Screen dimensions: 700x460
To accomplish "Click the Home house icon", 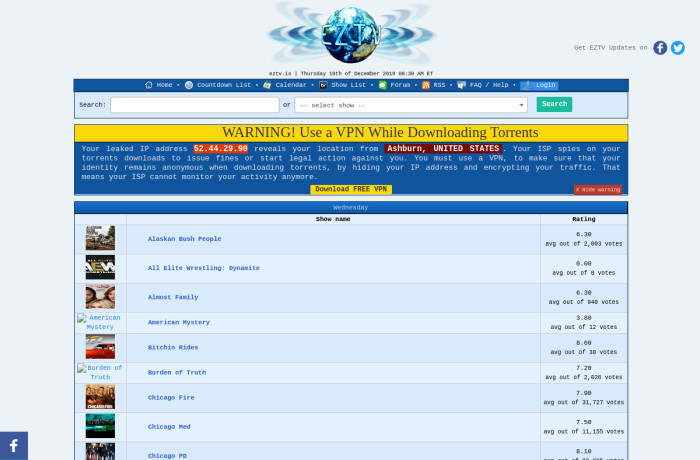I will 149,85.
